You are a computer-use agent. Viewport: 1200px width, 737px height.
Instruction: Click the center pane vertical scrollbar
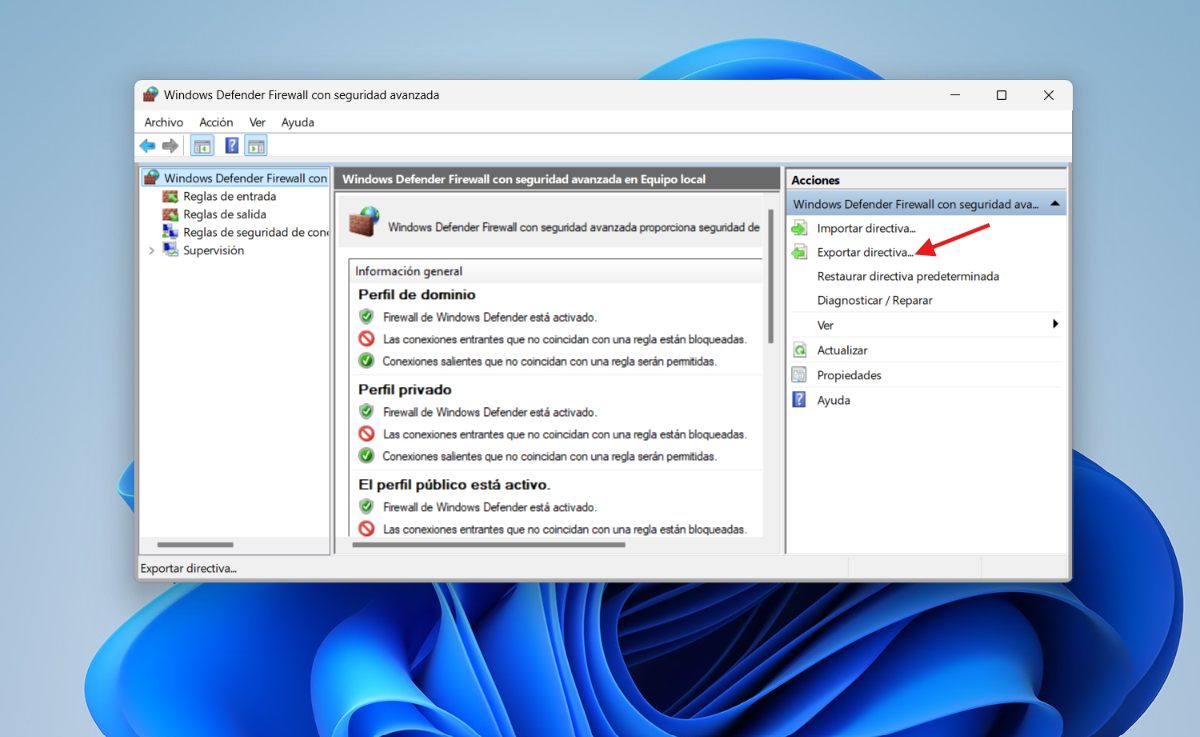[x=771, y=275]
